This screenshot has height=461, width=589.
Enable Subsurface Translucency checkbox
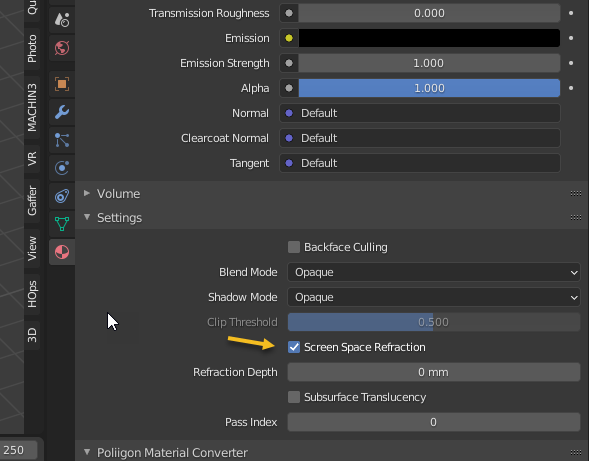coord(294,397)
